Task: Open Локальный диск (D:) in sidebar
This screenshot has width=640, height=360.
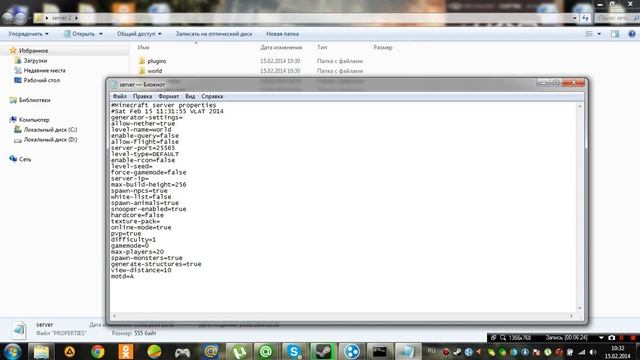Action: [x=50, y=139]
